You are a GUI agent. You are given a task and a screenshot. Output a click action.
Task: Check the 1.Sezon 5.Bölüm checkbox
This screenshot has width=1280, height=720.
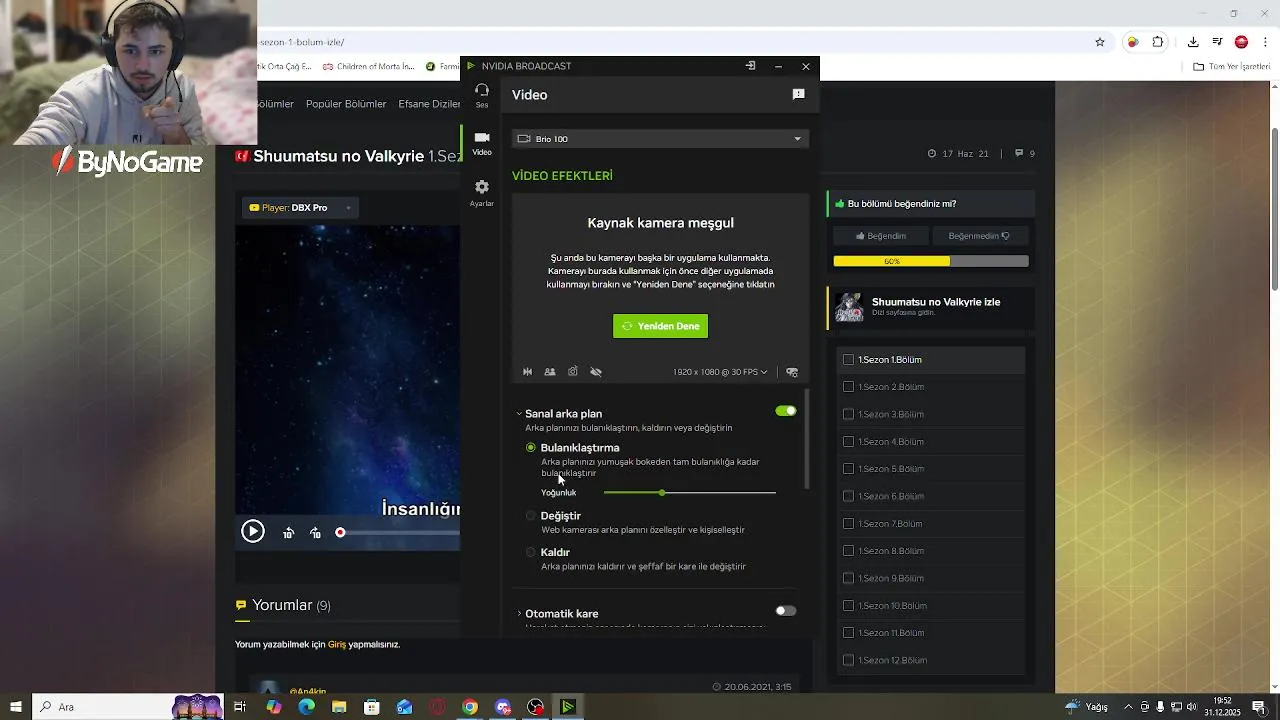coord(848,469)
